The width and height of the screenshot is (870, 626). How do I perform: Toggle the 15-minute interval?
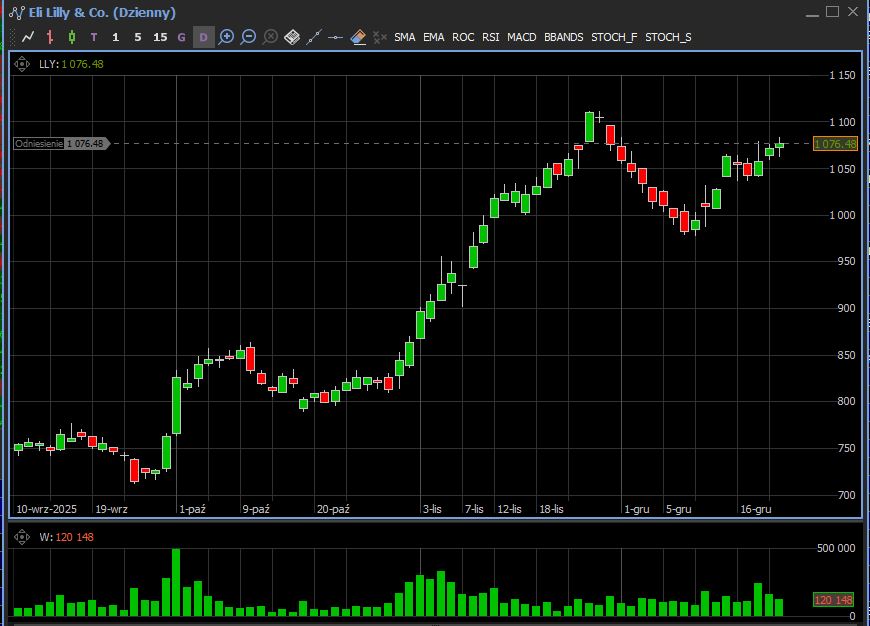(x=160, y=37)
